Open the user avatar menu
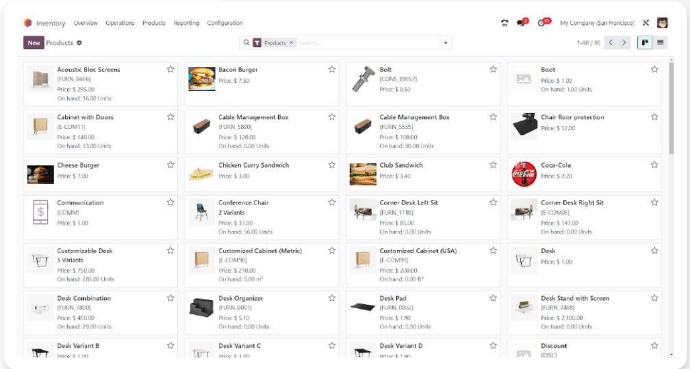This screenshot has width=690, height=369. coord(662,23)
